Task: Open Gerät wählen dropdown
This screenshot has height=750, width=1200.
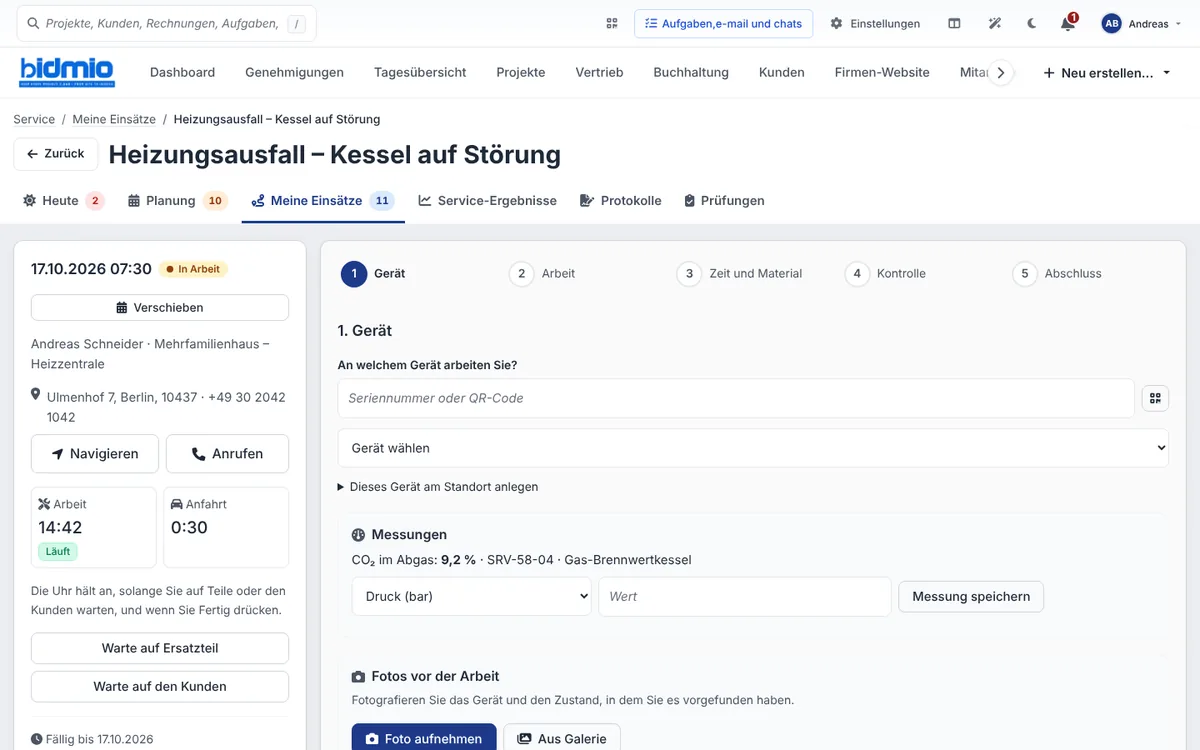Action: [753, 448]
